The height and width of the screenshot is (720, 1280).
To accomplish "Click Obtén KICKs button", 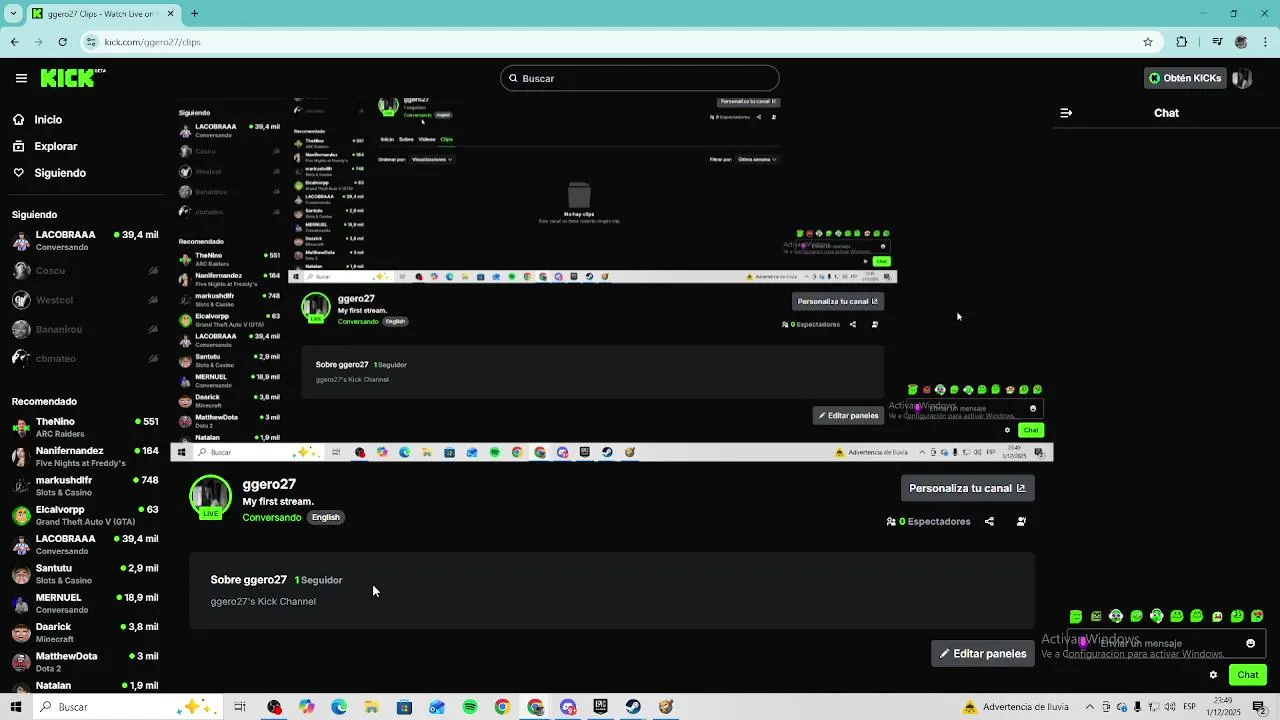I will [x=1185, y=78].
